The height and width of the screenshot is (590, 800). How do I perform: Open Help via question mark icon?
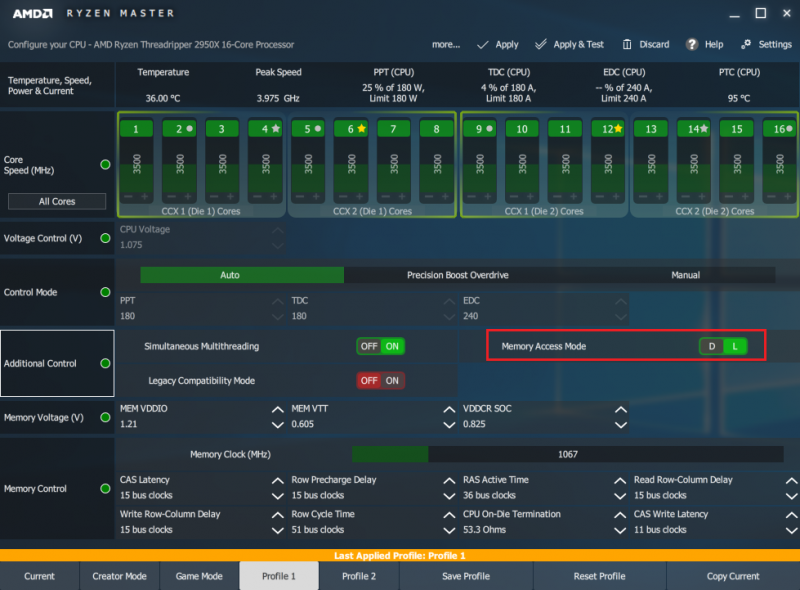[x=691, y=44]
